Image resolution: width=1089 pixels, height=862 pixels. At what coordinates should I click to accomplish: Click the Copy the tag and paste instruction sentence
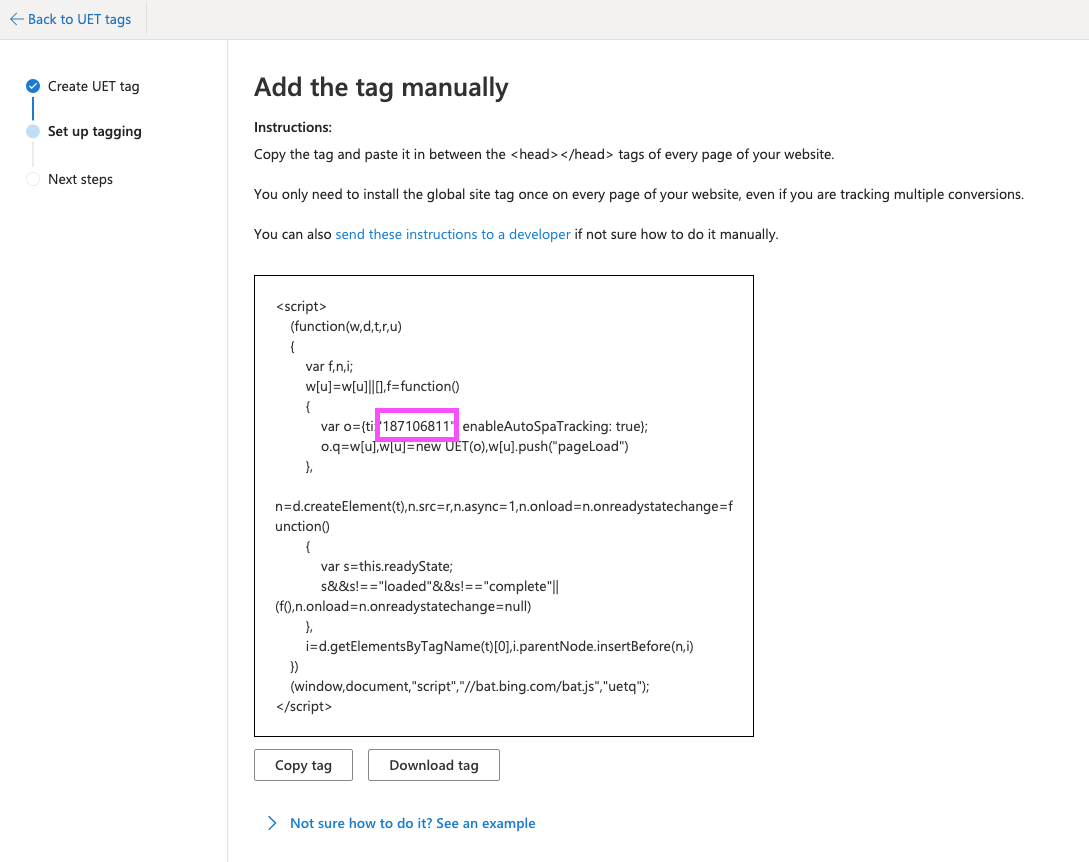[x=544, y=155]
